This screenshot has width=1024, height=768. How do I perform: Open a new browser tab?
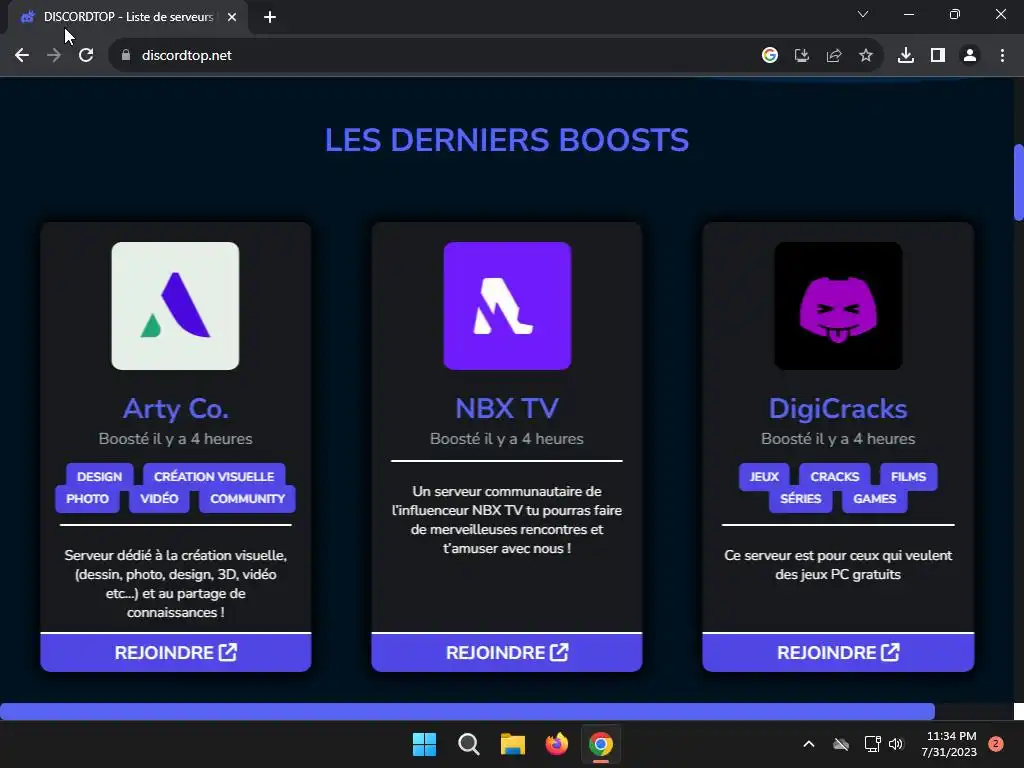[x=270, y=17]
